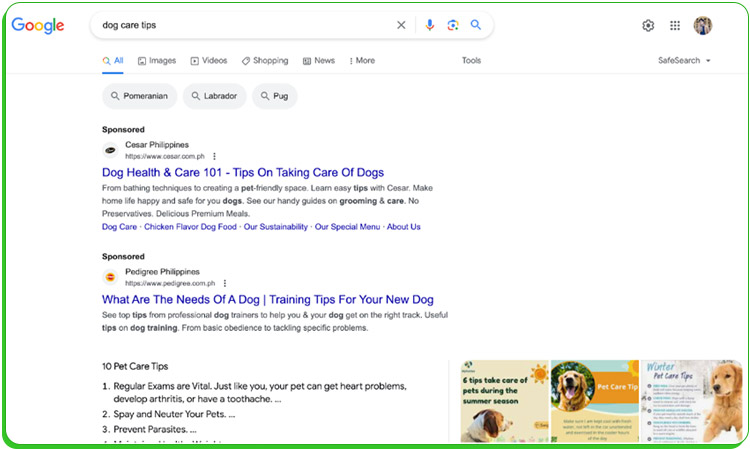Viewport: 750px width, 449px height.
Task: Refine search with Labrador chip
Action: (215, 96)
